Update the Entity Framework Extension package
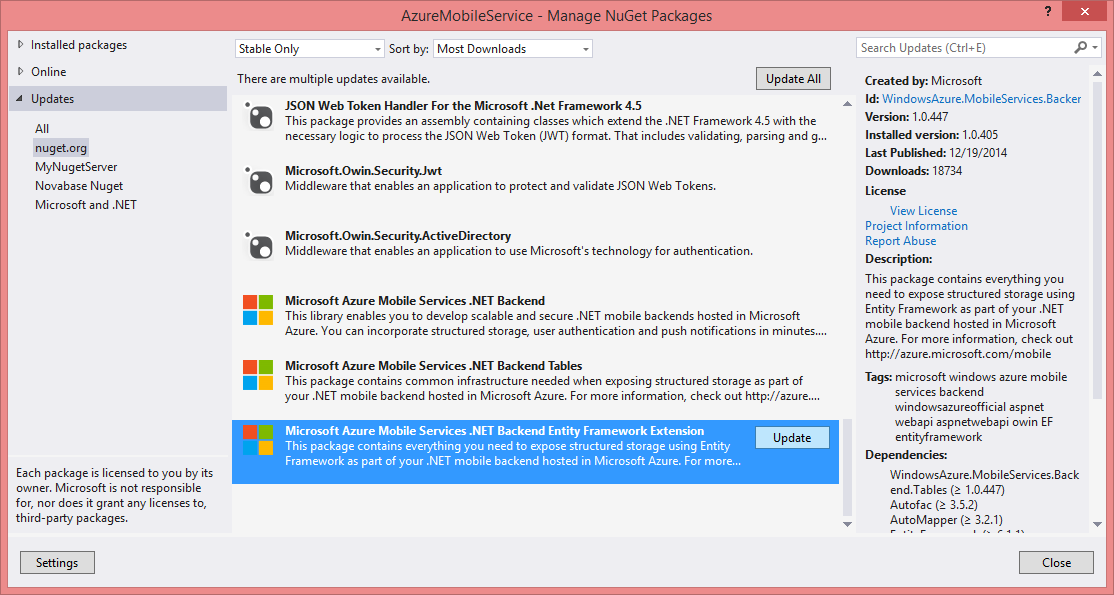 (x=792, y=438)
